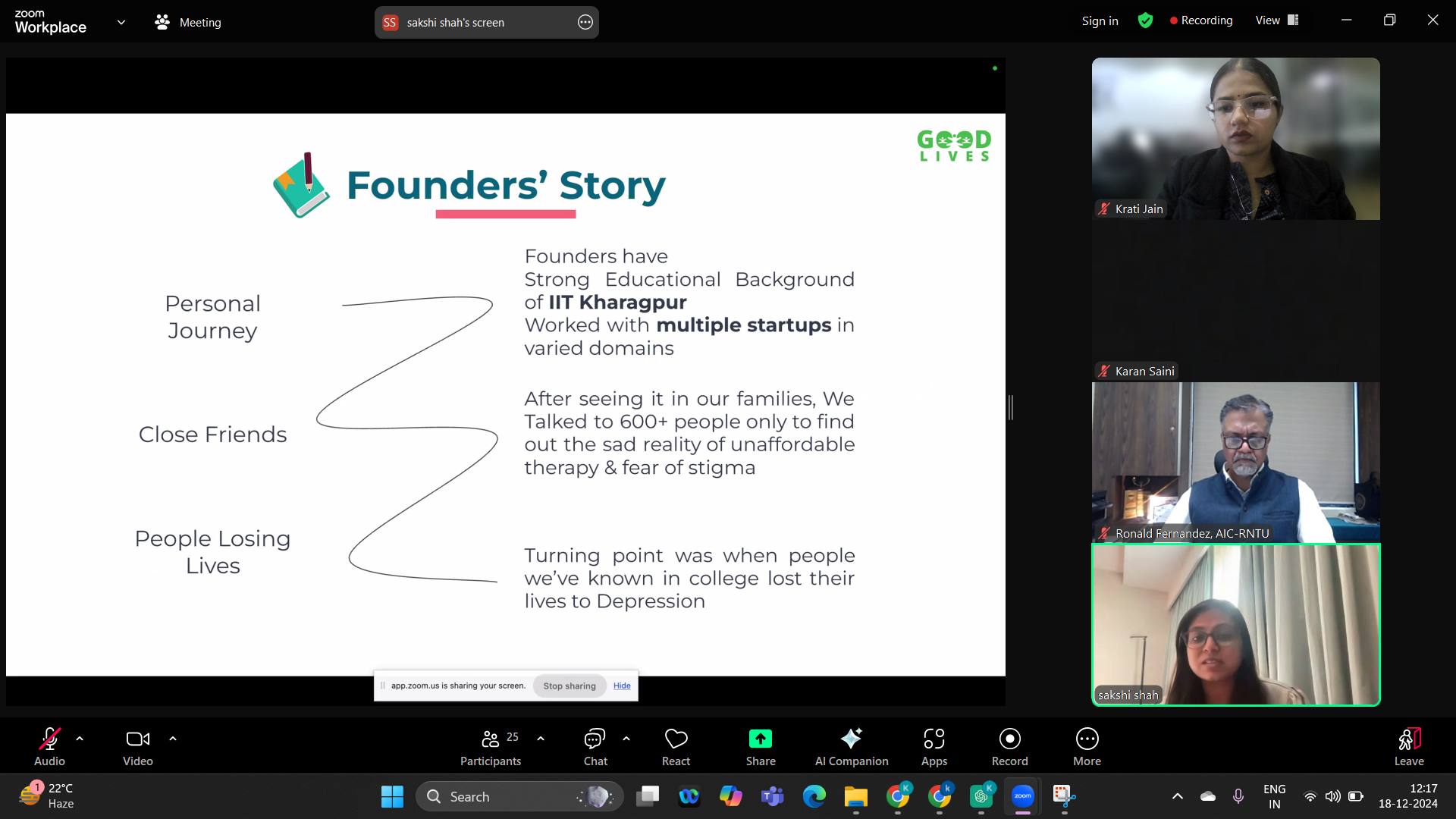
Task: Expand audio settings caret next to Audio
Action: click(80, 738)
